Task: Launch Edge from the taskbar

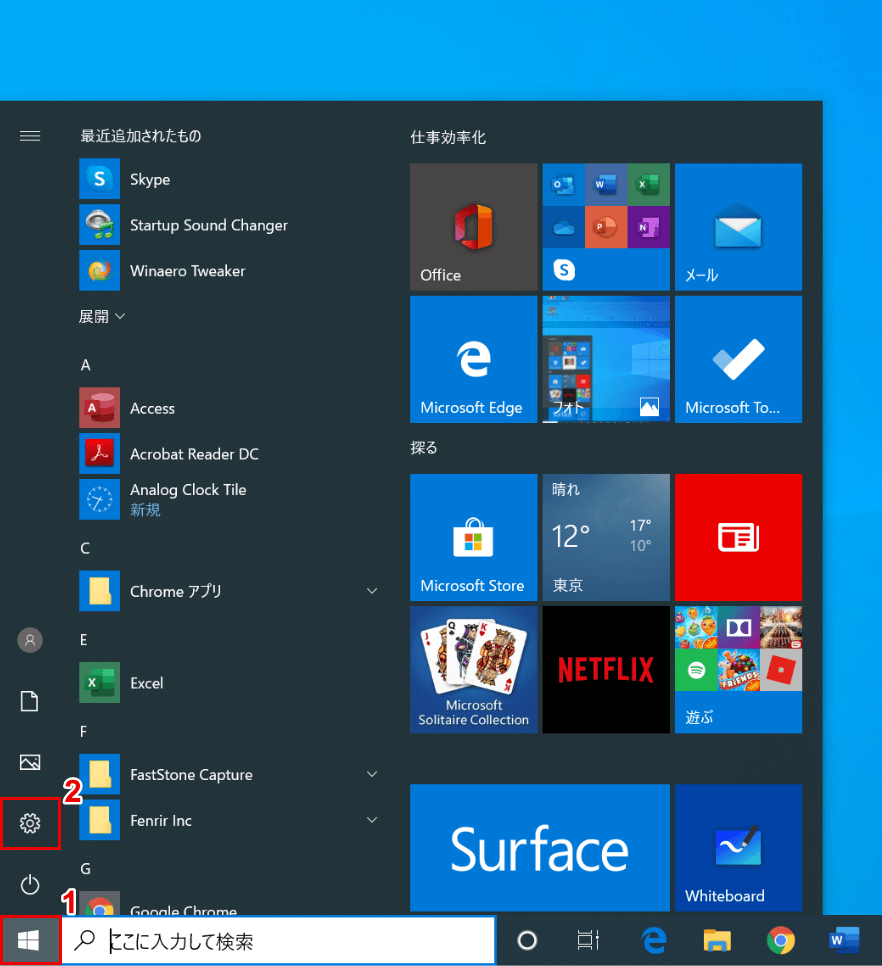Action: 653,940
